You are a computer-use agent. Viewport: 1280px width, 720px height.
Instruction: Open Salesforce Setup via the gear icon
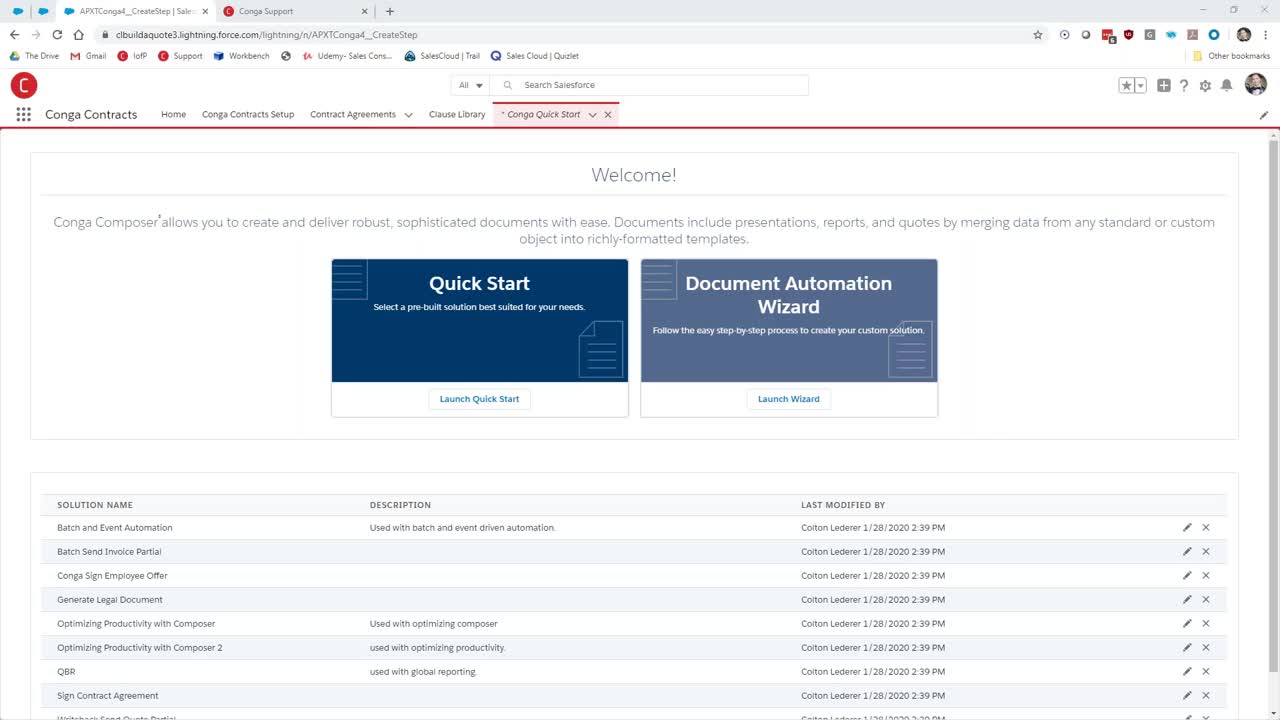click(x=1205, y=86)
